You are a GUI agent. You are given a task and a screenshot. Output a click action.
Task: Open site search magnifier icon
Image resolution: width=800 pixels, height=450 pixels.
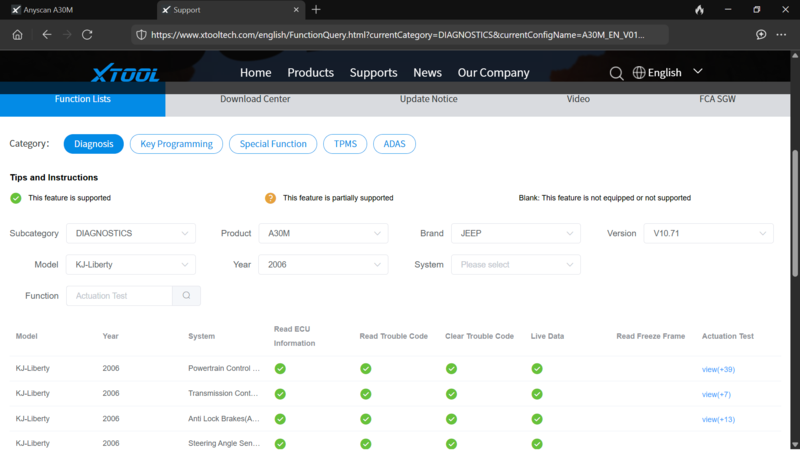616,73
